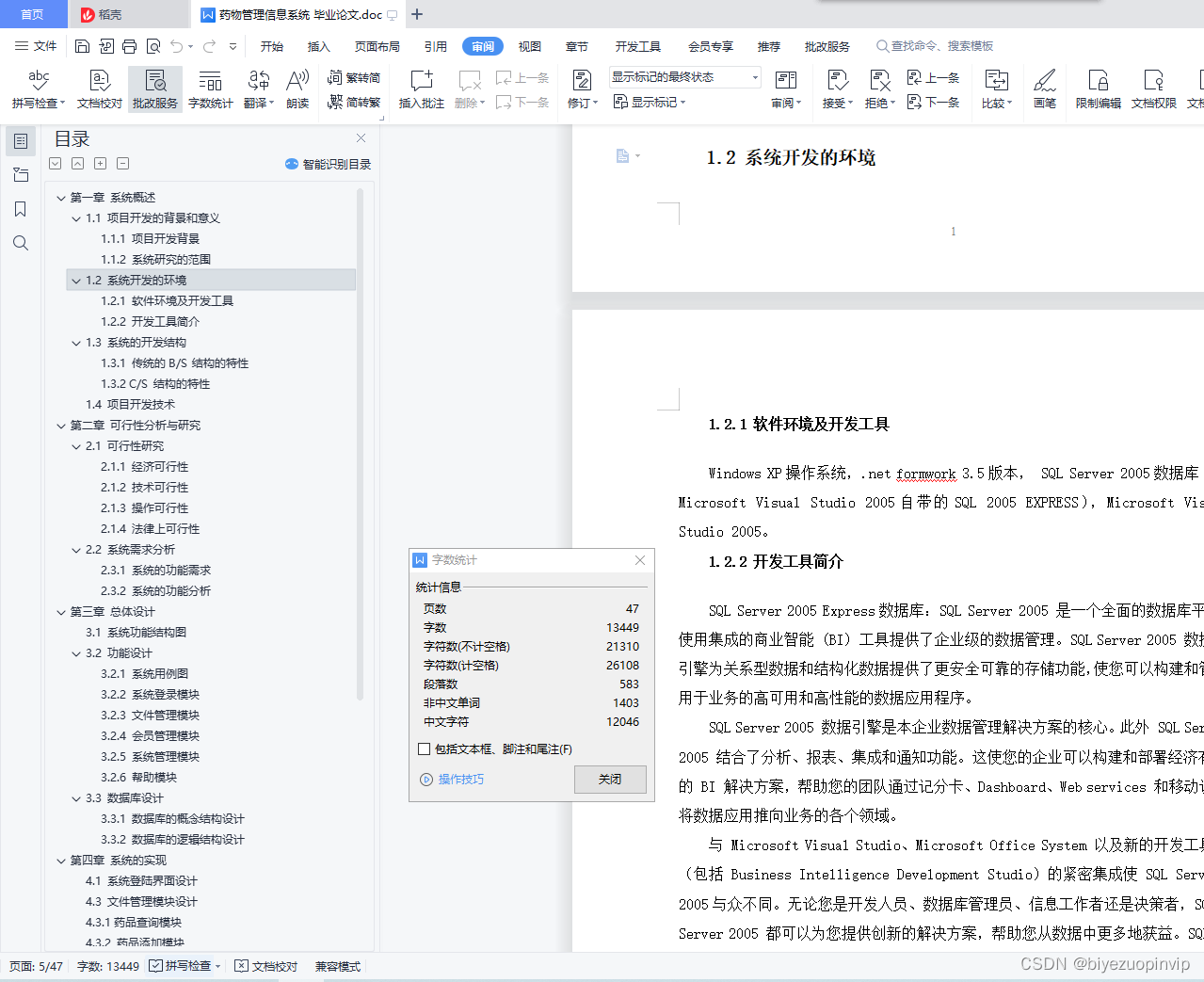1204x982 pixels.
Task: Collapse 第三章 总体设计 node
Action: click(61, 612)
